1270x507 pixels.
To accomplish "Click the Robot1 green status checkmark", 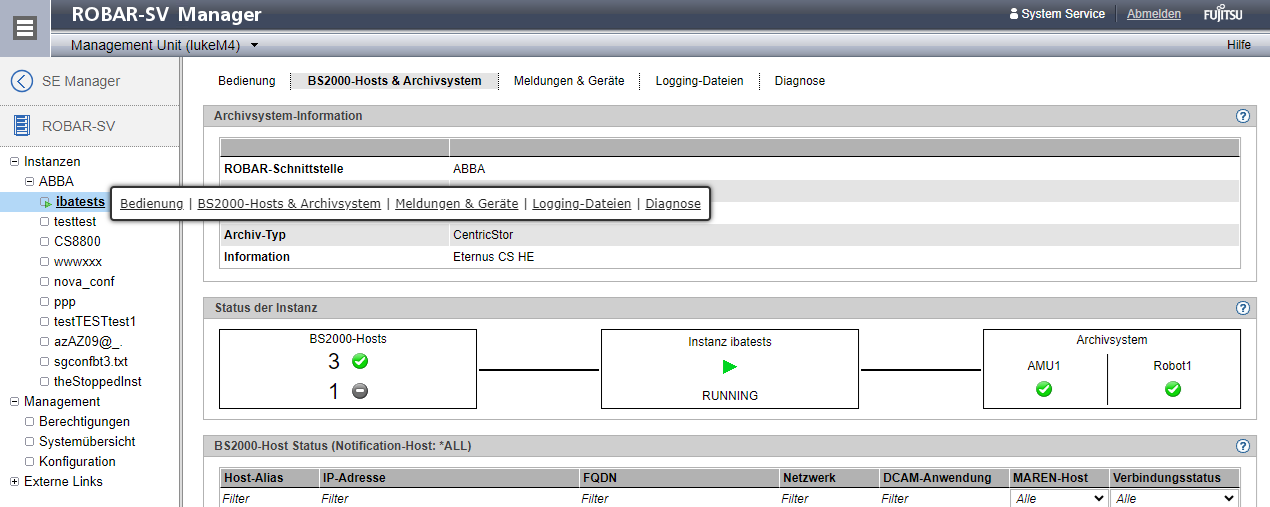I will 1173,389.
